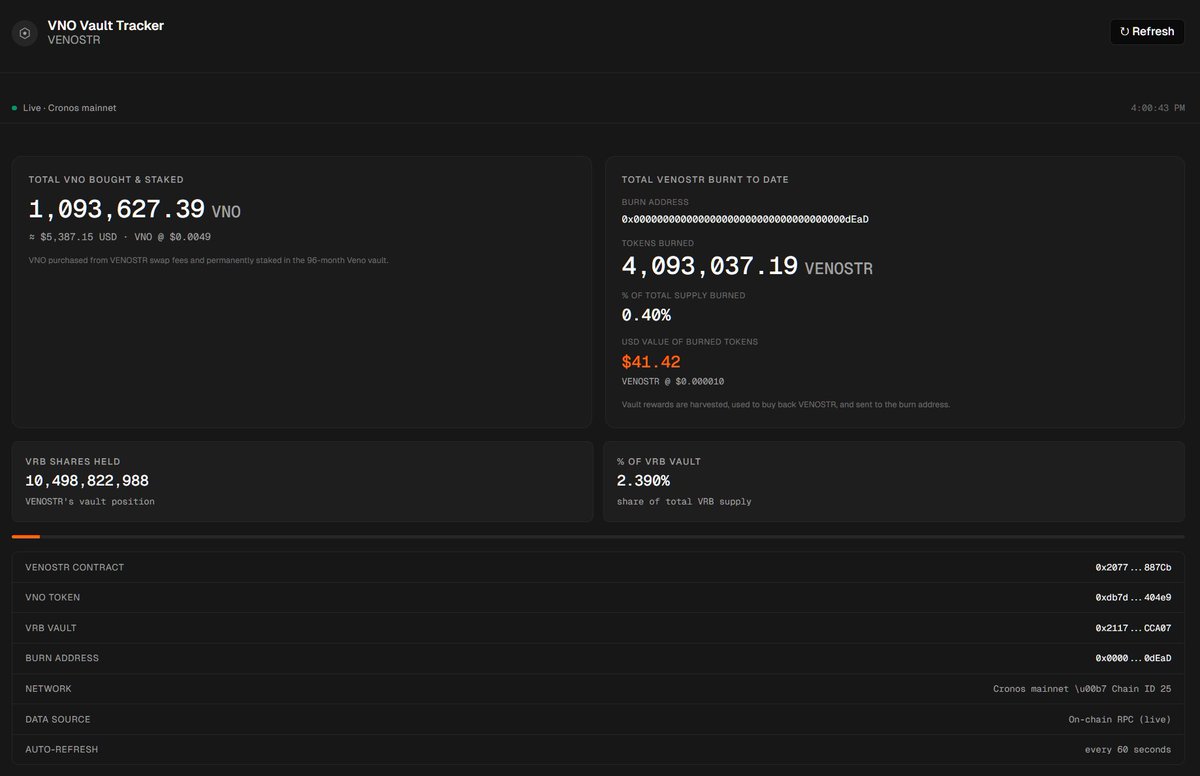Click the 4,093,037.19 VENOSTR burned amount
Image resolution: width=1200 pixels, height=776 pixels.
pyautogui.click(x=747, y=266)
